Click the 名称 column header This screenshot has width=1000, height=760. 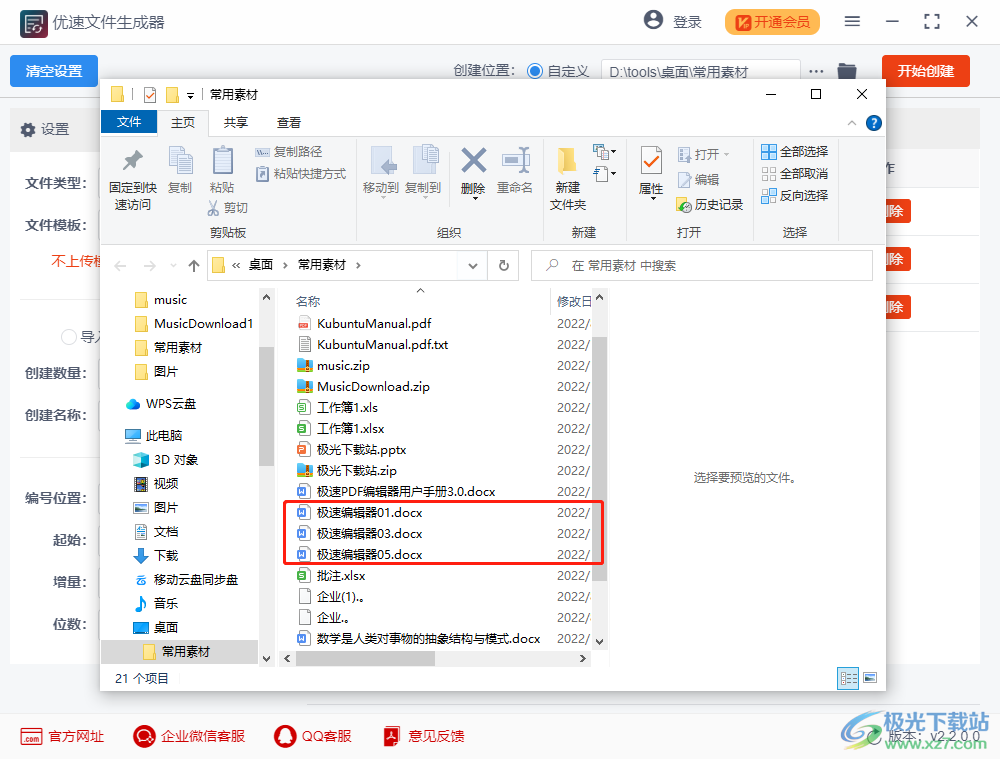coord(308,302)
